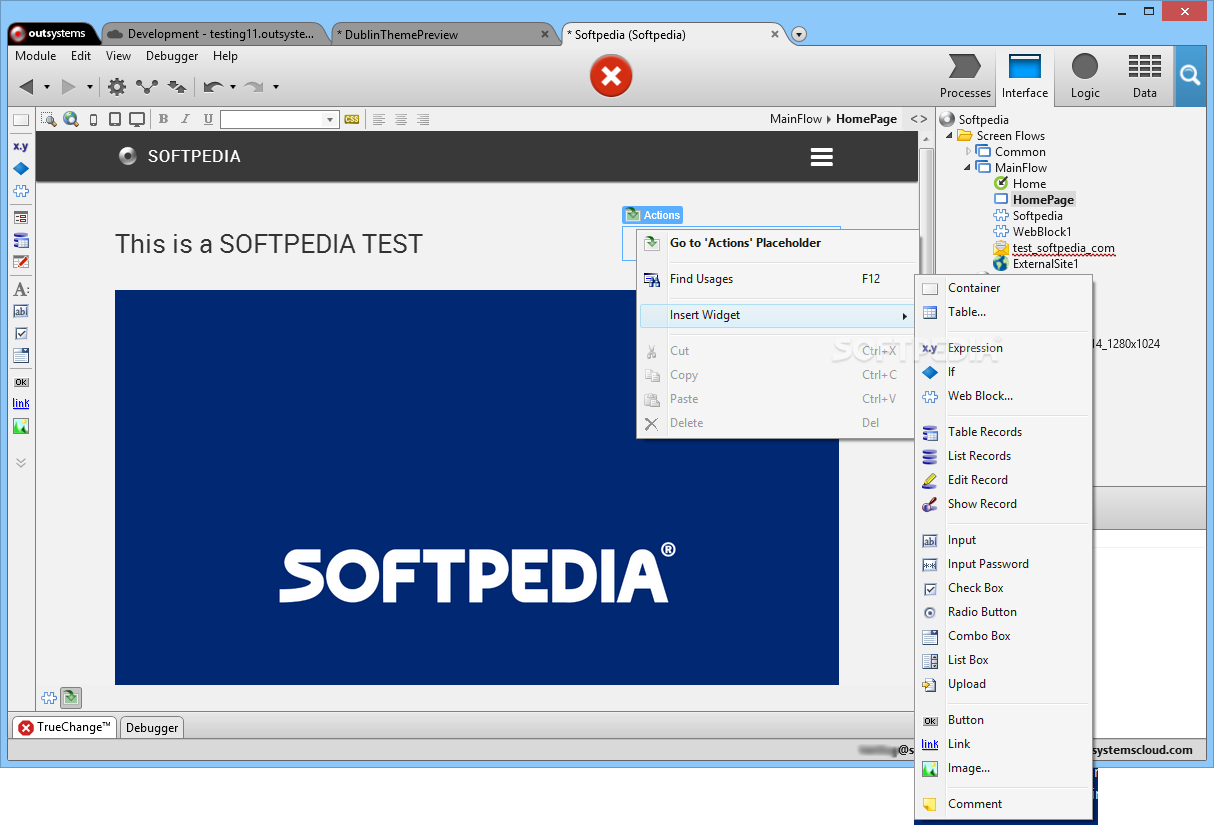Image resolution: width=1214 pixels, height=825 pixels.
Task: Expand more widgets chevron in toolbox
Action: [x=21, y=463]
